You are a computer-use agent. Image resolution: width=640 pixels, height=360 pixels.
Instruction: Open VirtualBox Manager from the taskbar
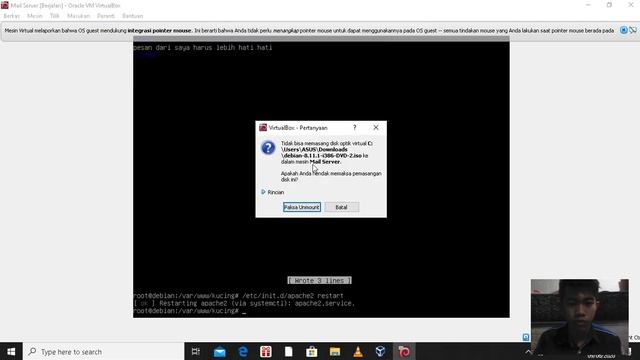click(380, 351)
